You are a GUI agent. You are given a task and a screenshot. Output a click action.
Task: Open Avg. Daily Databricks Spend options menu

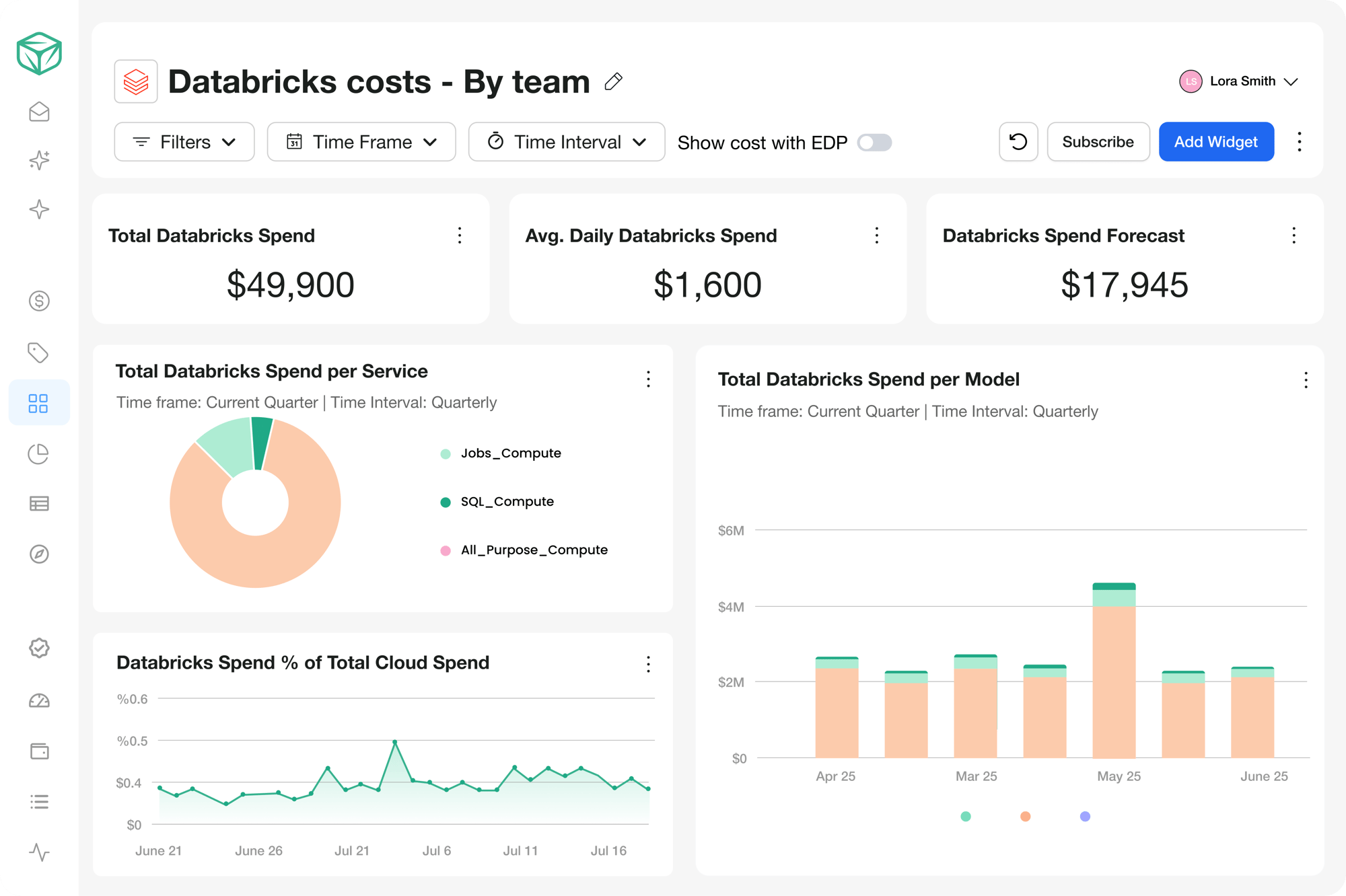(x=876, y=235)
